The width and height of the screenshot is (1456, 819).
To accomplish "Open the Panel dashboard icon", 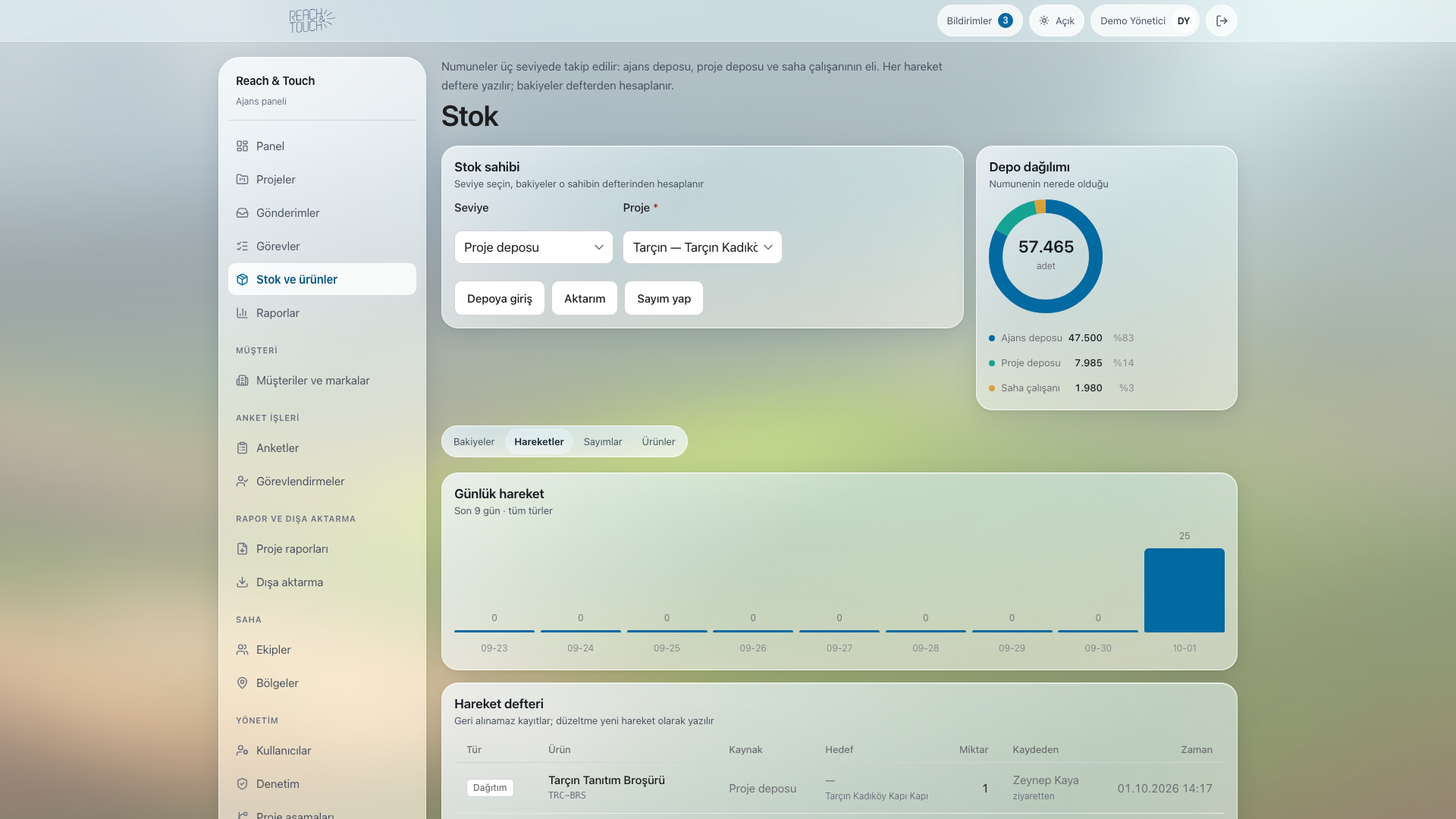I will 242,146.
